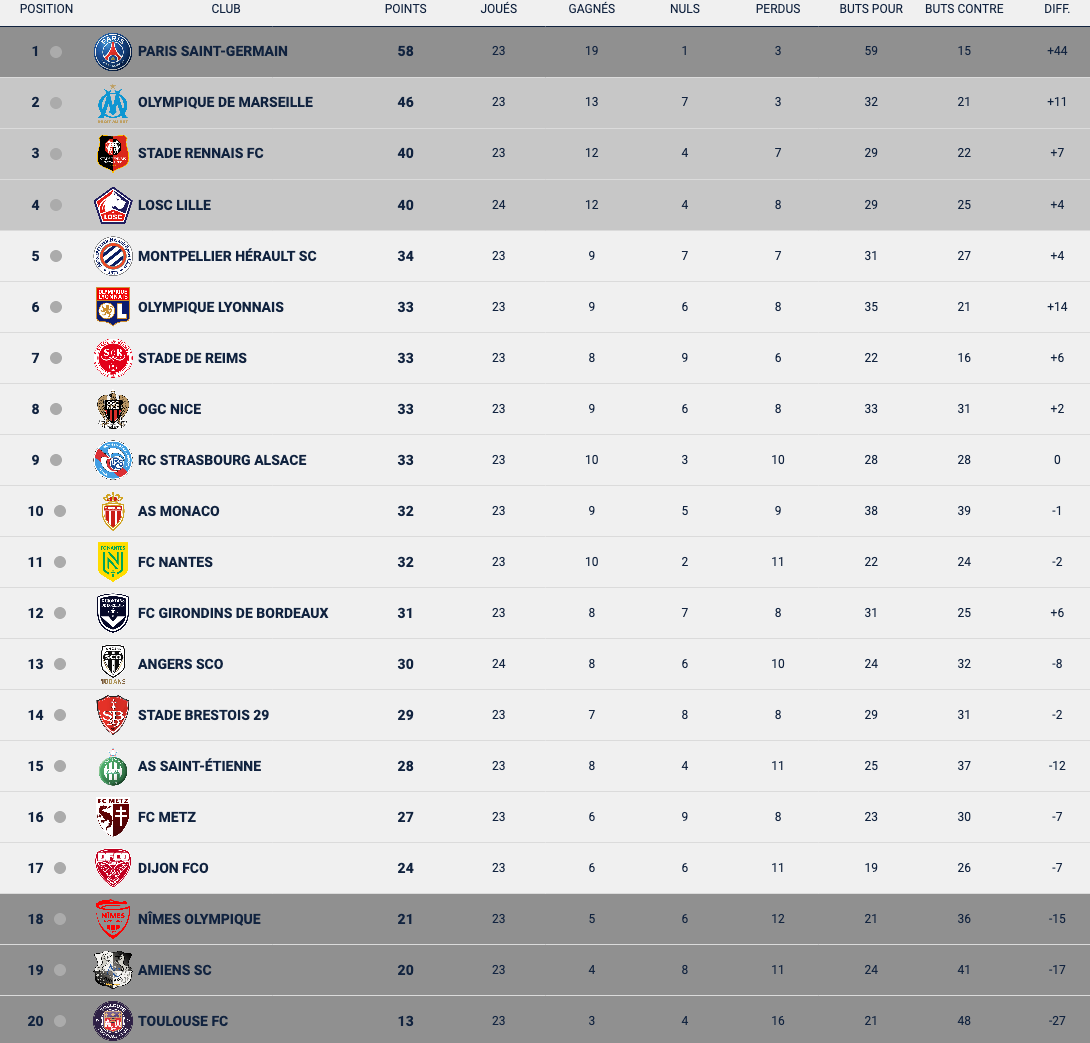Click the STADE DE REIMS team name
Viewport: 1090px width, 1043px height.
[x=192, y=358]
